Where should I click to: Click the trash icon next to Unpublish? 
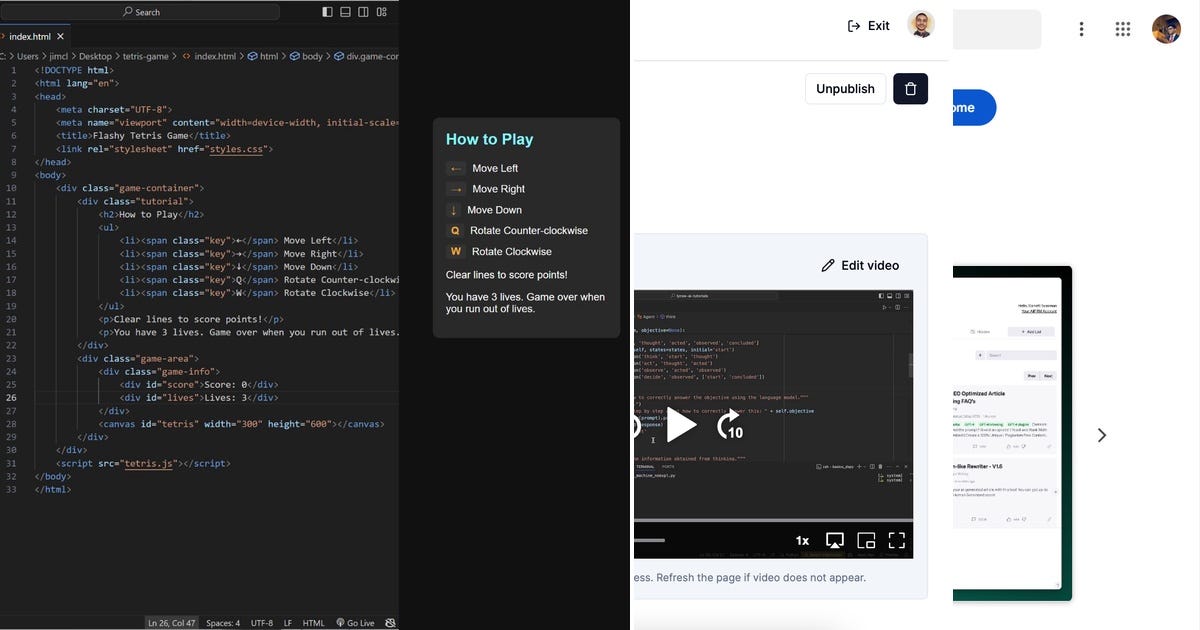(x=909, y=88)
